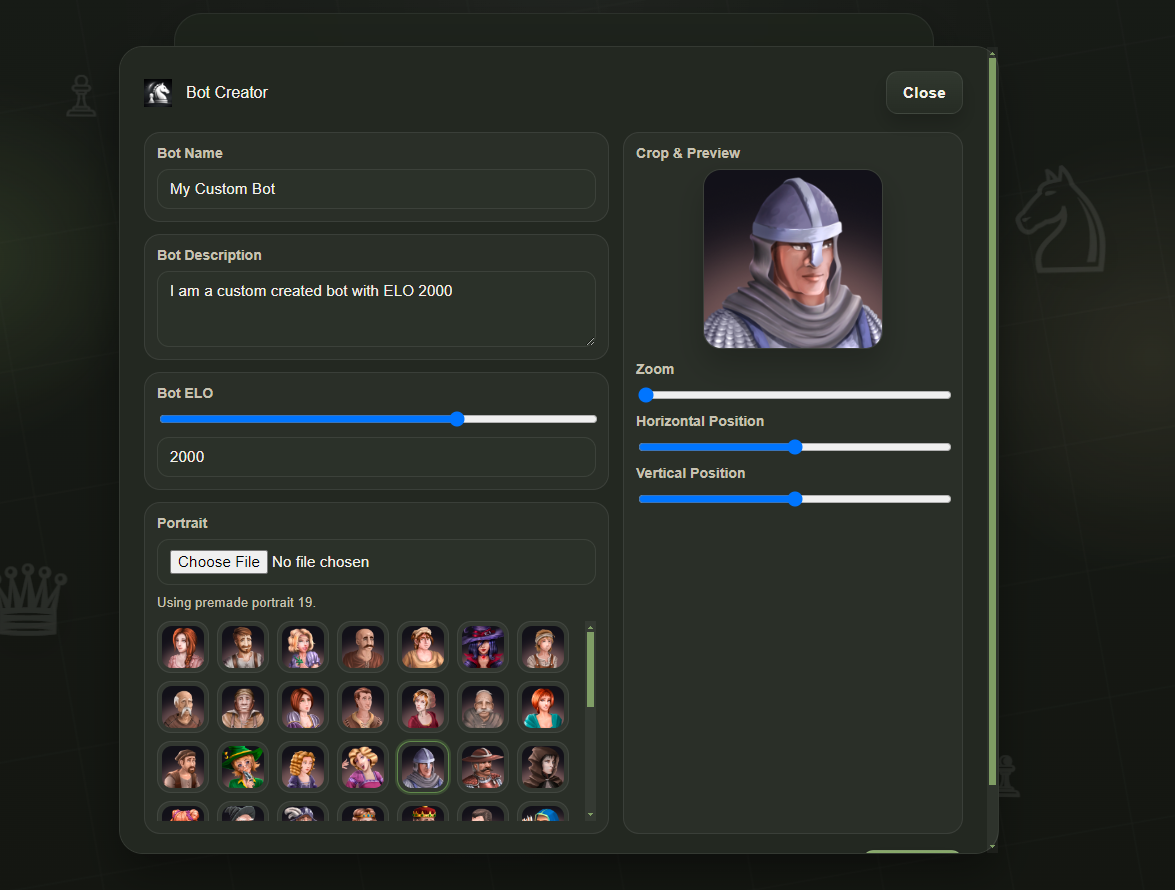
Task: Select the bald mustached man portrait
Action: click(363, 647)
